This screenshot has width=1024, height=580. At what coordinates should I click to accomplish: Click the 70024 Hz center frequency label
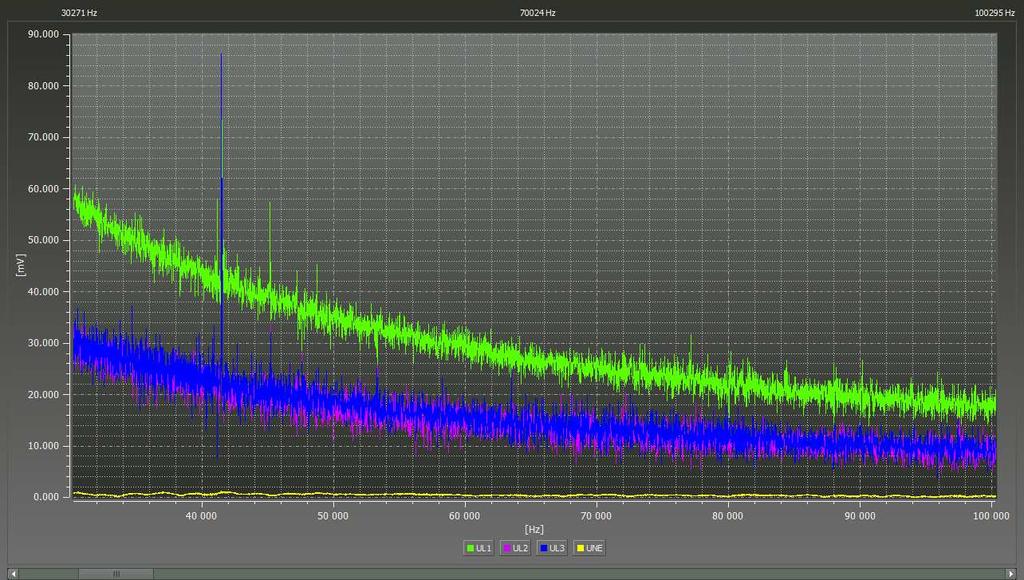pyautogui.click(x=537, y=12)
